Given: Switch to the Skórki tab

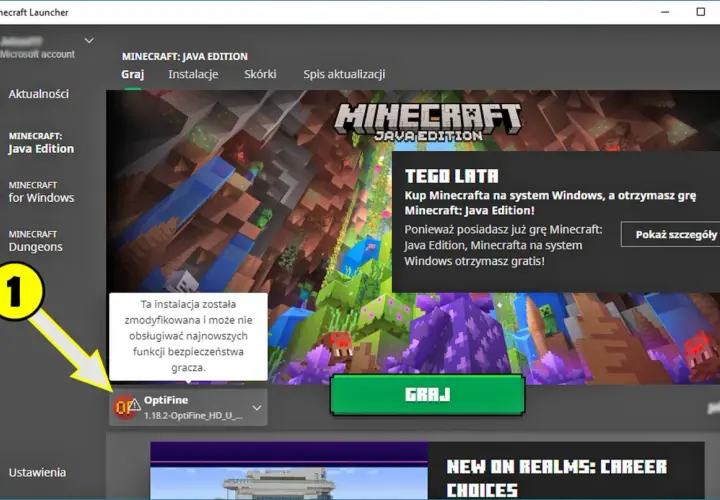Looking at the screenshot, I should pos(260,74).
